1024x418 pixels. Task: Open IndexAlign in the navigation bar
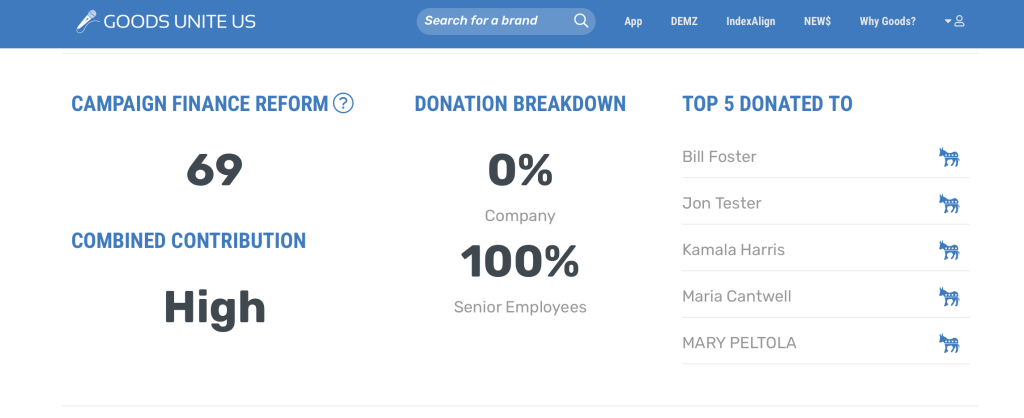[x=752, y=21]
